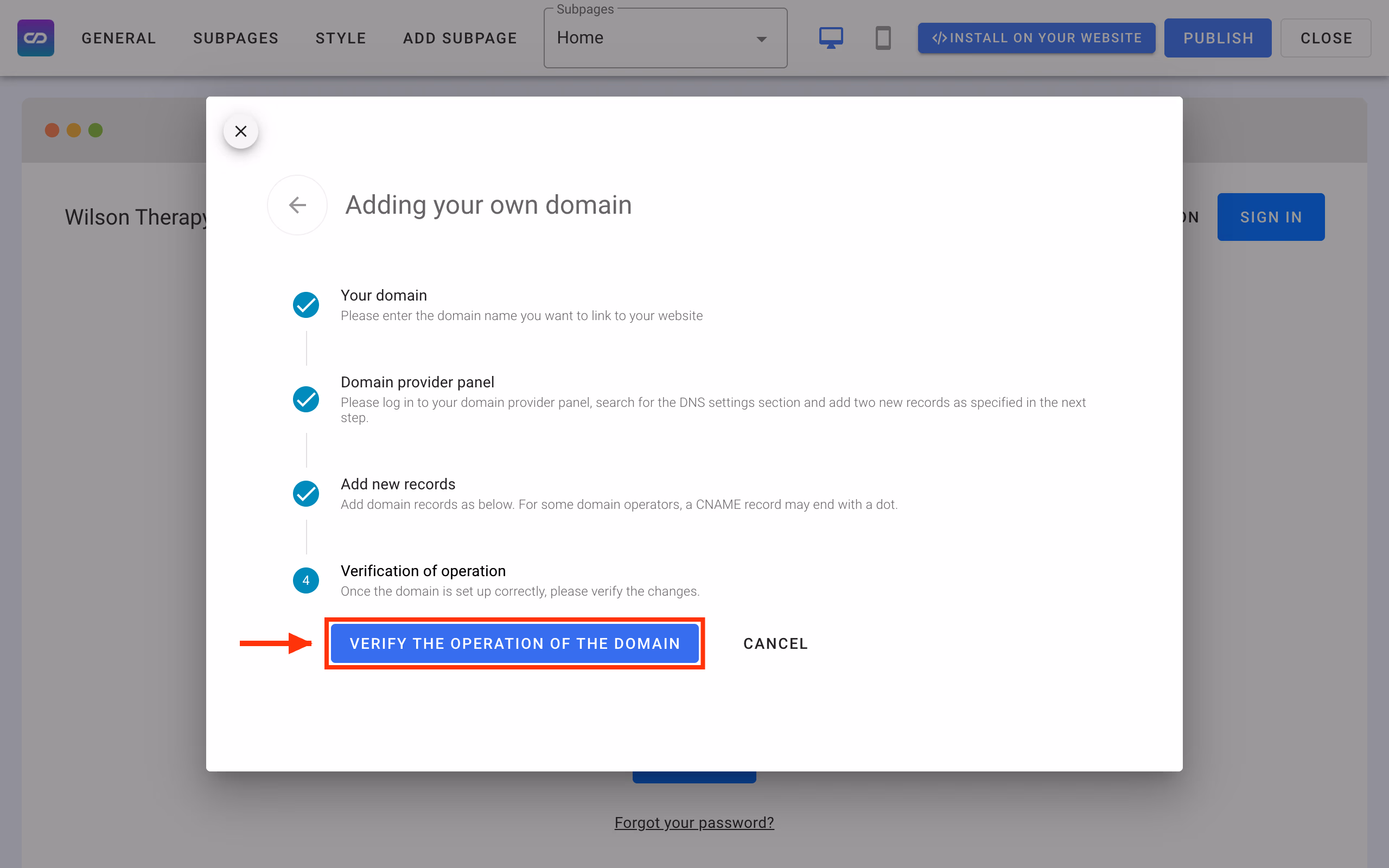Click 'Wilson Therapy' site title in preview
The image size is (1389, 868).
(136, 217)
